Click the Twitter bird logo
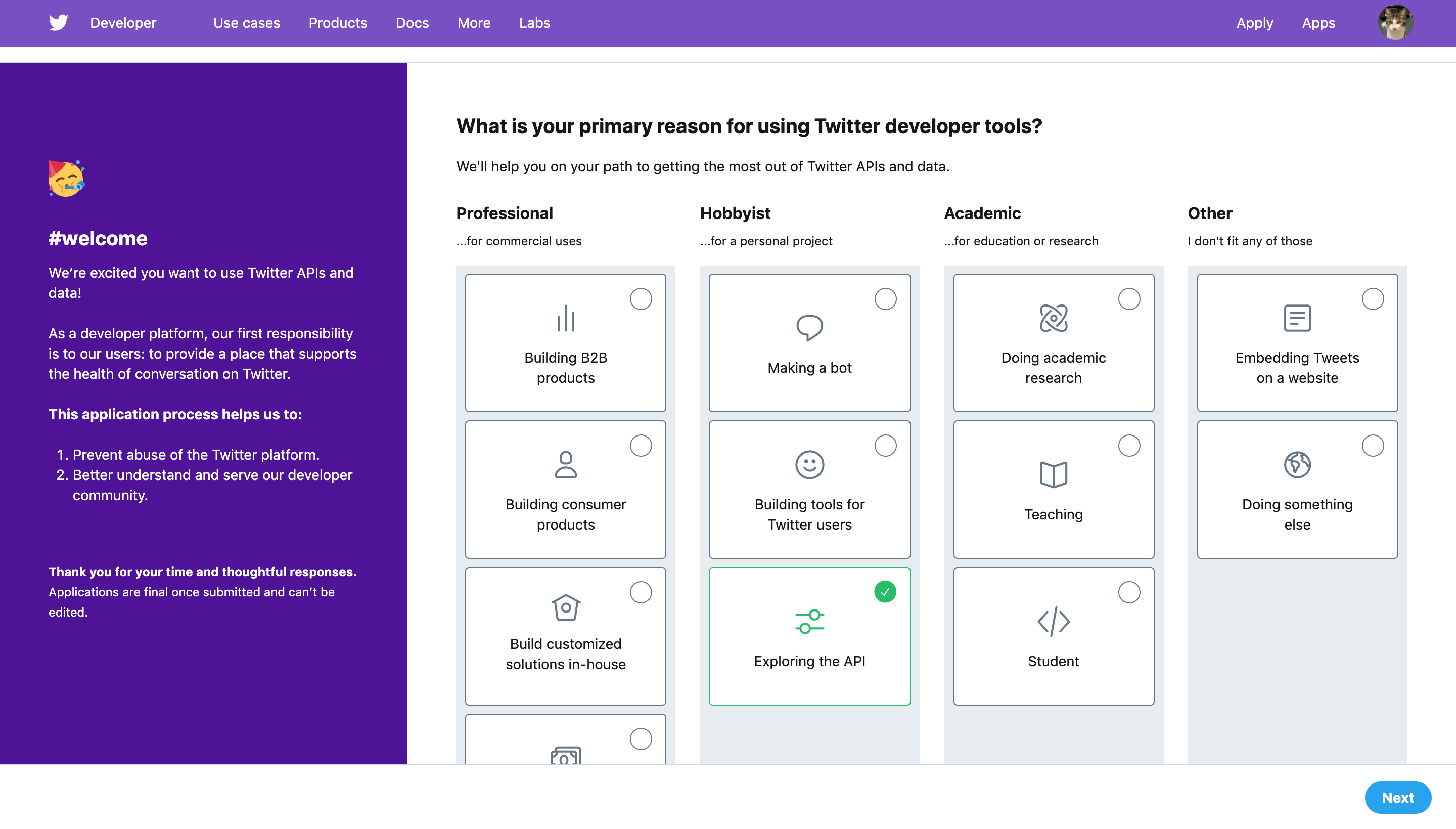The width and height of the screenshot is (1456, 829). point(58,23)
